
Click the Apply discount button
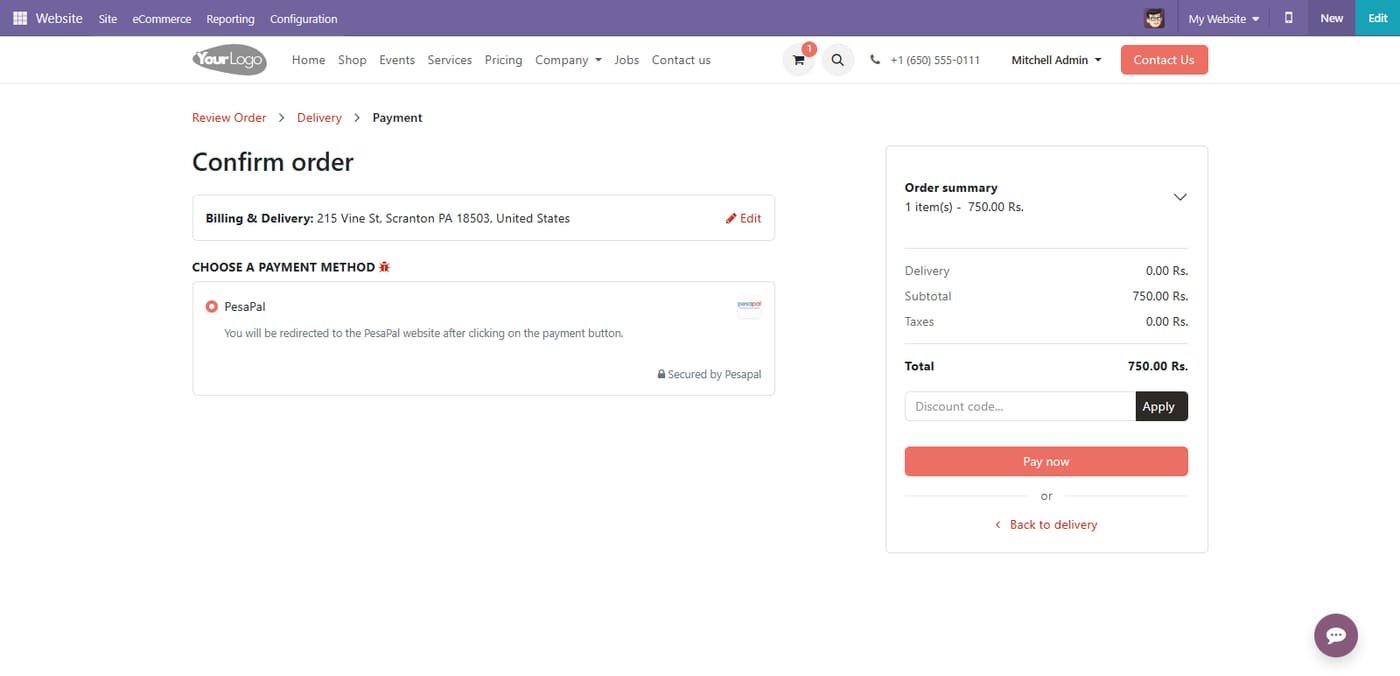pyautogui.click(x=1161, y=406)
